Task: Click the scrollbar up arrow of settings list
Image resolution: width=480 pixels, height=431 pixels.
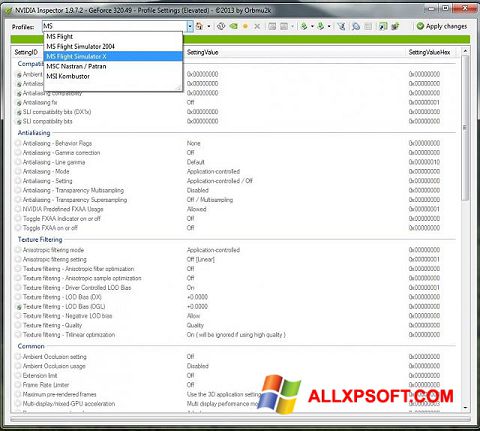Action: [465, 51]
